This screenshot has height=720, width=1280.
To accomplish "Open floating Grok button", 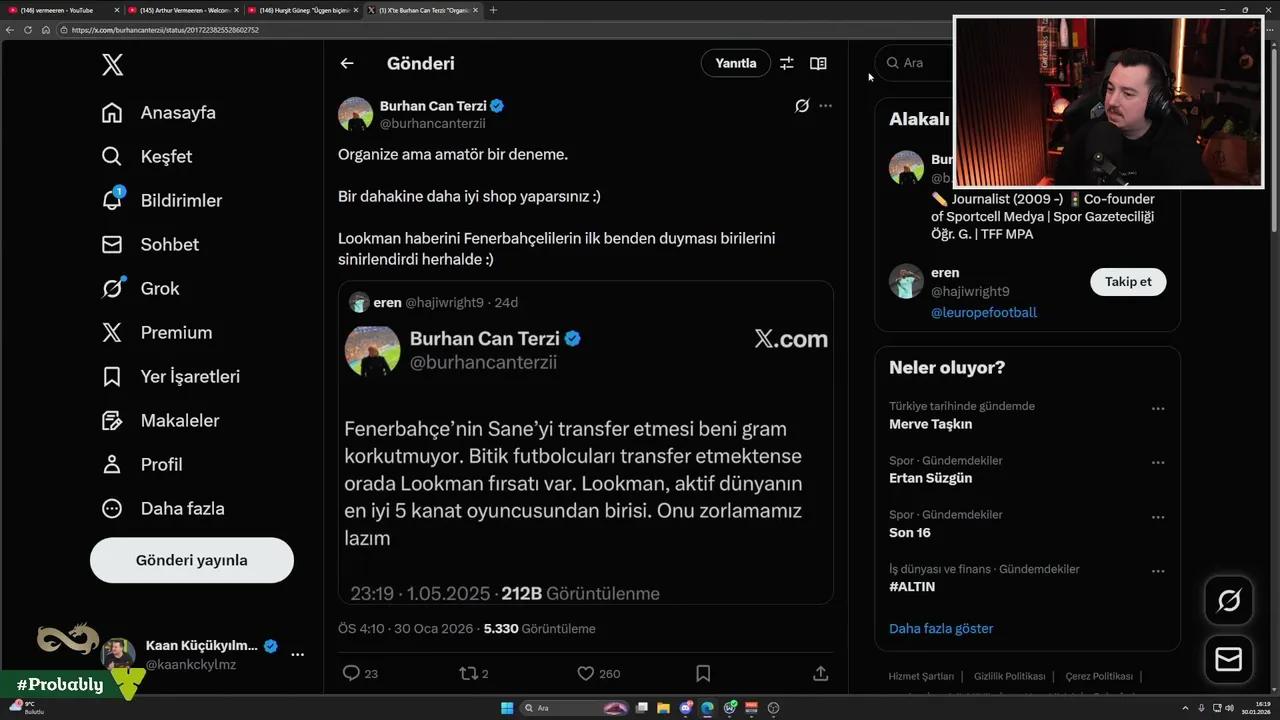I will tap(1228, 601).
